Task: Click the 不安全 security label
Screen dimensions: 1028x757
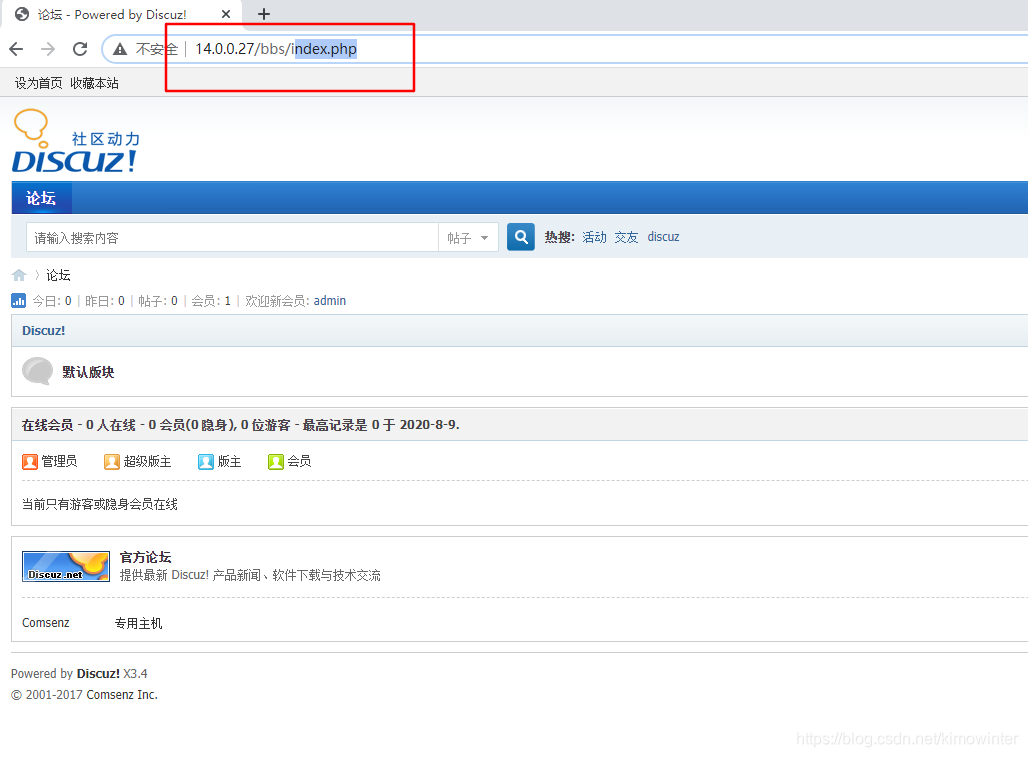Action: (157, 49)
